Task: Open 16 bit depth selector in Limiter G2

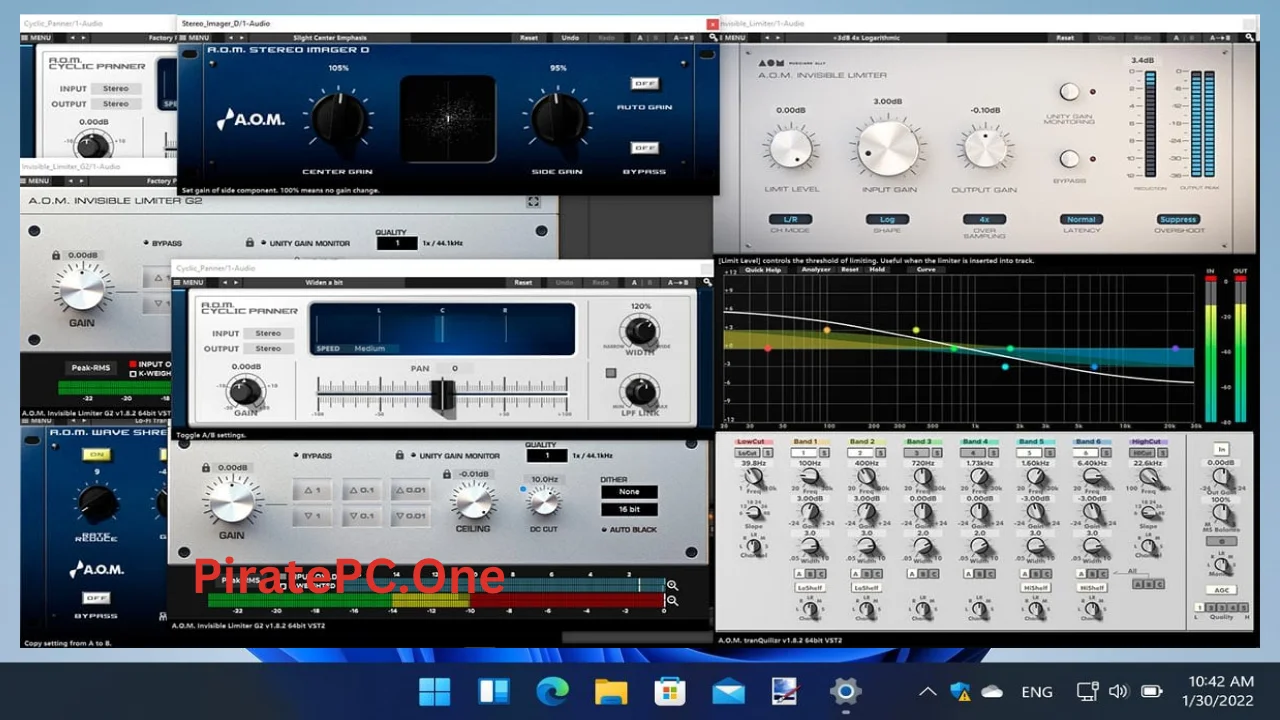Action: pyautogui.click(x=629, y=510)
